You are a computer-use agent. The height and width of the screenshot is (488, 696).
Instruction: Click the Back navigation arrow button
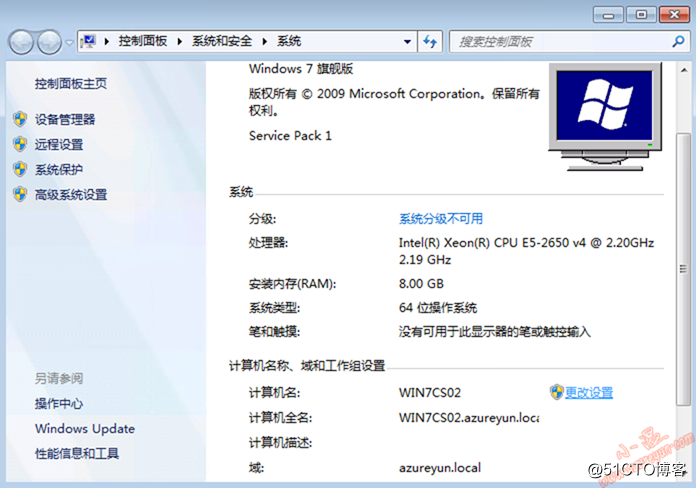click(20, 42)
